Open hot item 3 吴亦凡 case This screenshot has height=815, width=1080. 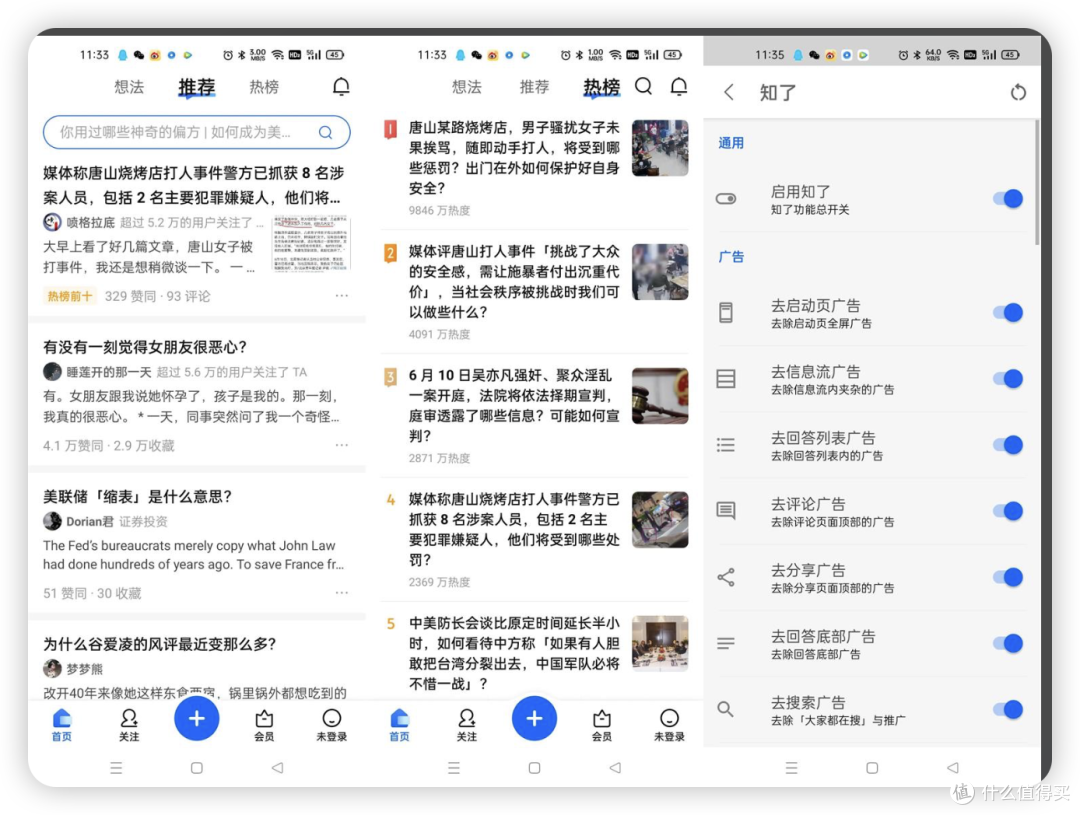pos(514,405)
